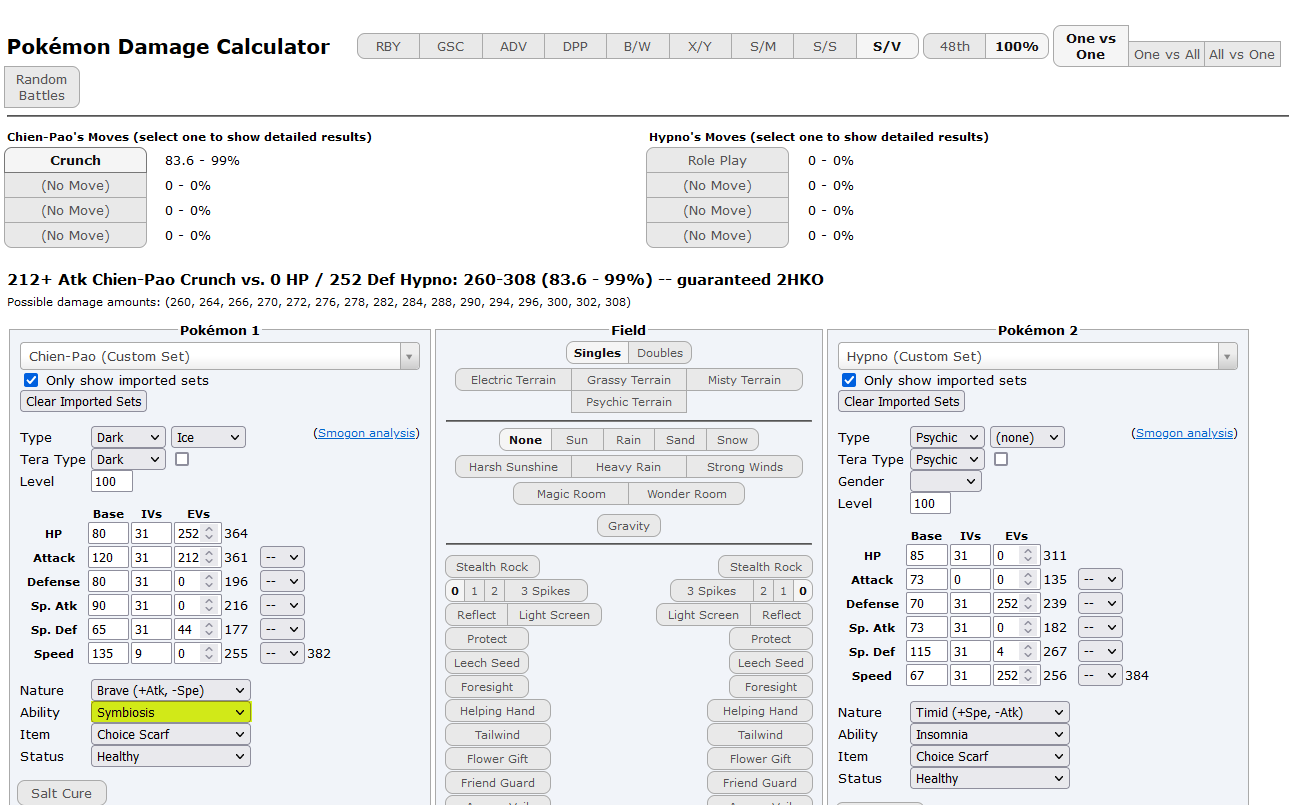Choose the DPP generation tab
The width and height of the screenshot is (1289, 805).
pyautogui.click(x=575, y=46)
